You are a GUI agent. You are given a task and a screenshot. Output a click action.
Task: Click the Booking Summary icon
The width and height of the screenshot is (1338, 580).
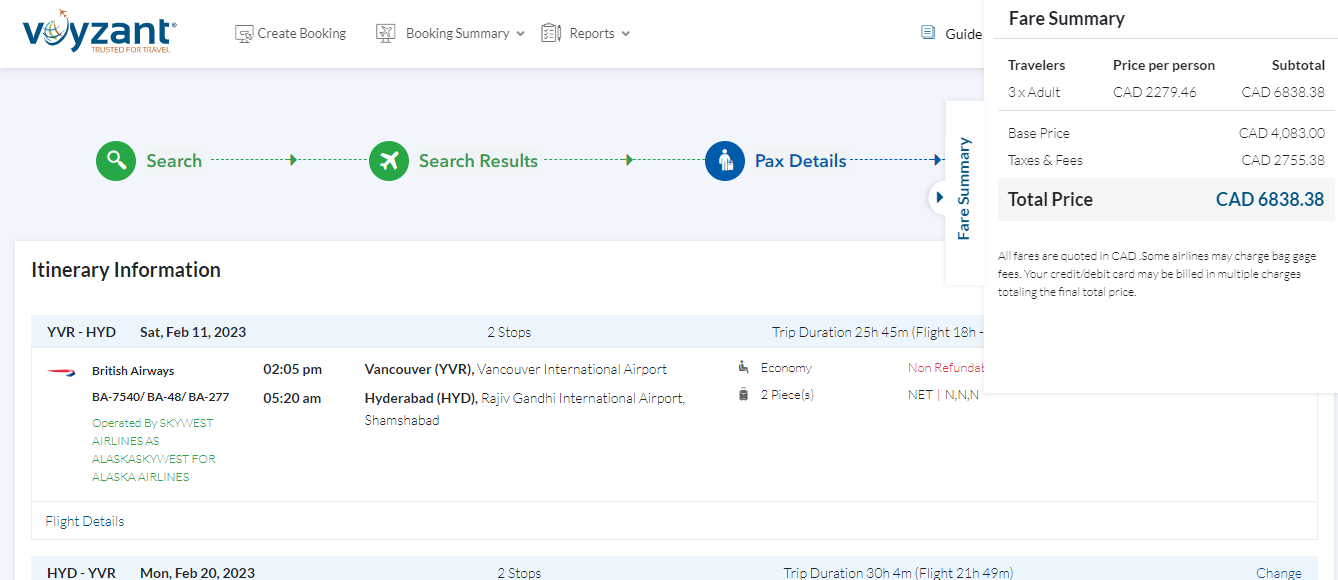tap(386, 34)
